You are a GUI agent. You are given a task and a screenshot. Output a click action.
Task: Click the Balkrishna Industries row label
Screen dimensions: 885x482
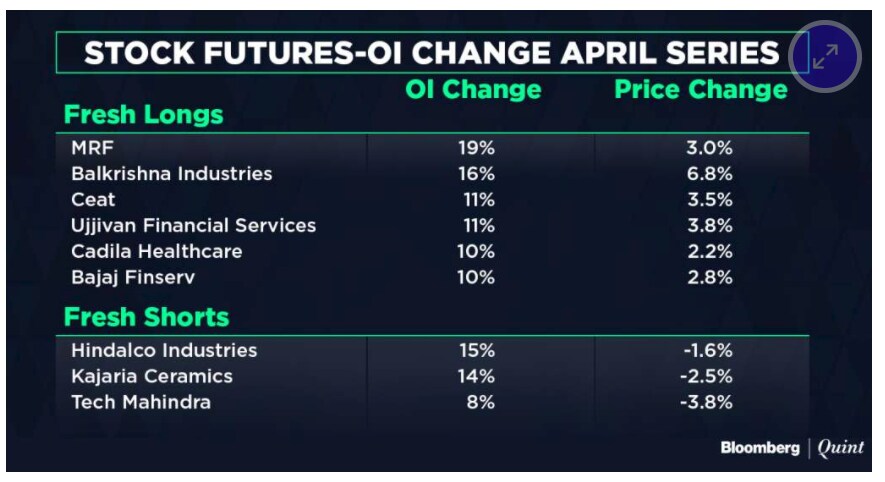tap(171, 173)
